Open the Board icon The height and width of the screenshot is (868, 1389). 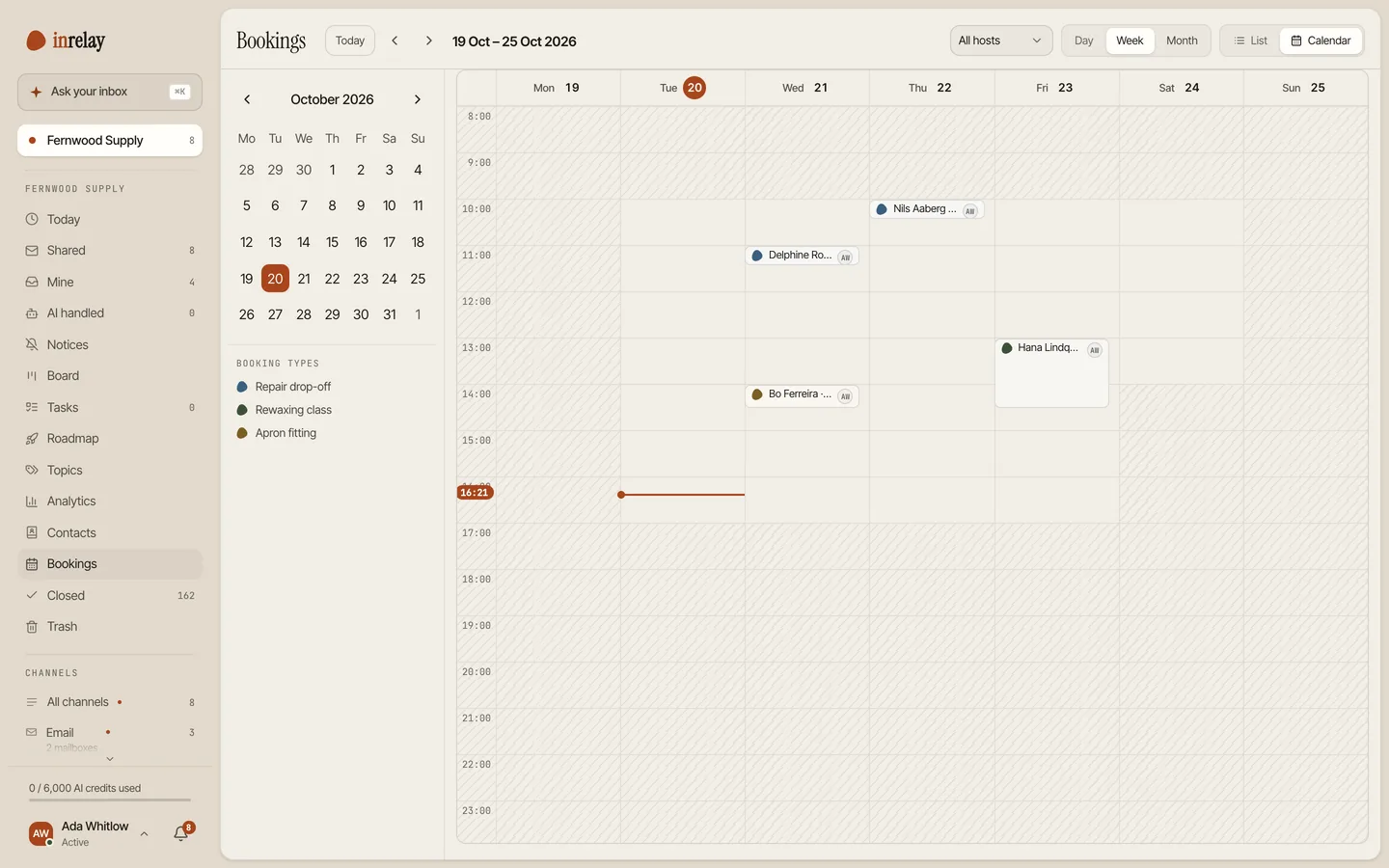[32, 376]
